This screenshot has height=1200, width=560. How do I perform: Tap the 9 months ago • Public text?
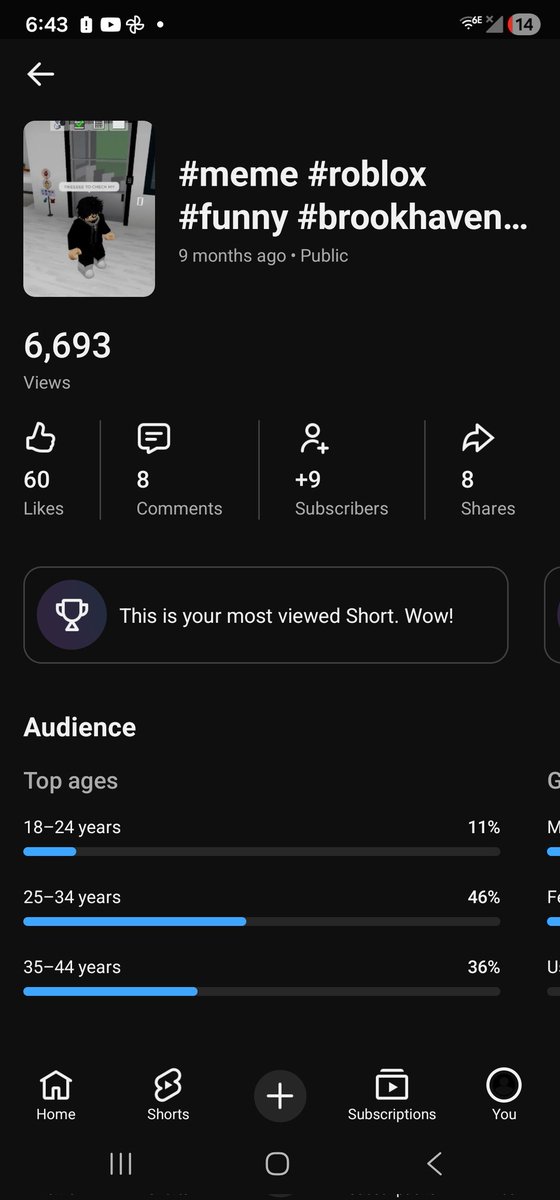pyautogui.click(x=263, y=255)
